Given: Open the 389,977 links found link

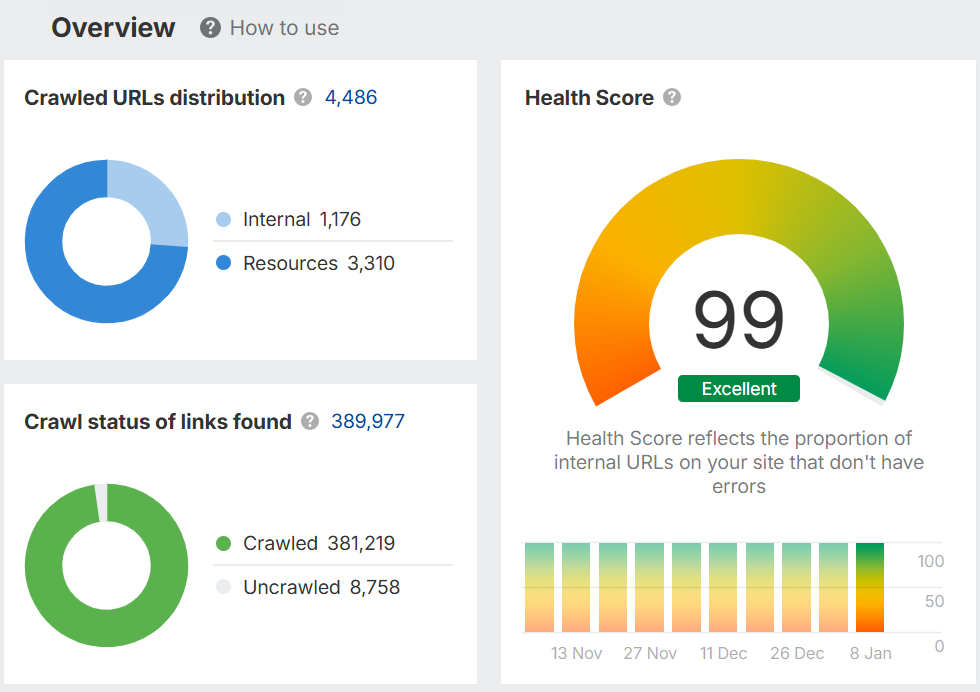Looking at the screenshot, I should [x=366, y=421].
